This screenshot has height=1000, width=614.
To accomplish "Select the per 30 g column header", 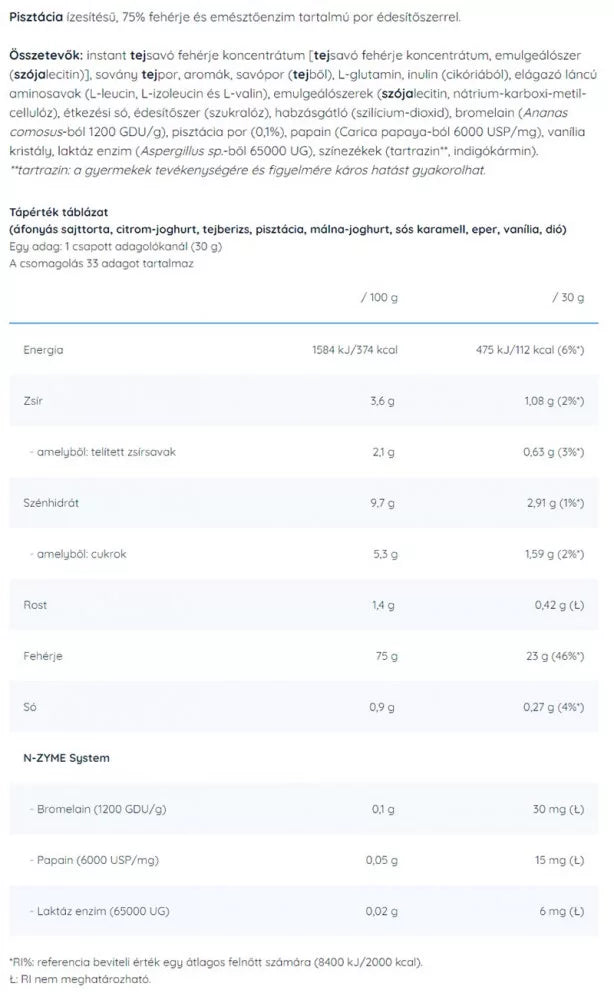I will pos(568,297).
